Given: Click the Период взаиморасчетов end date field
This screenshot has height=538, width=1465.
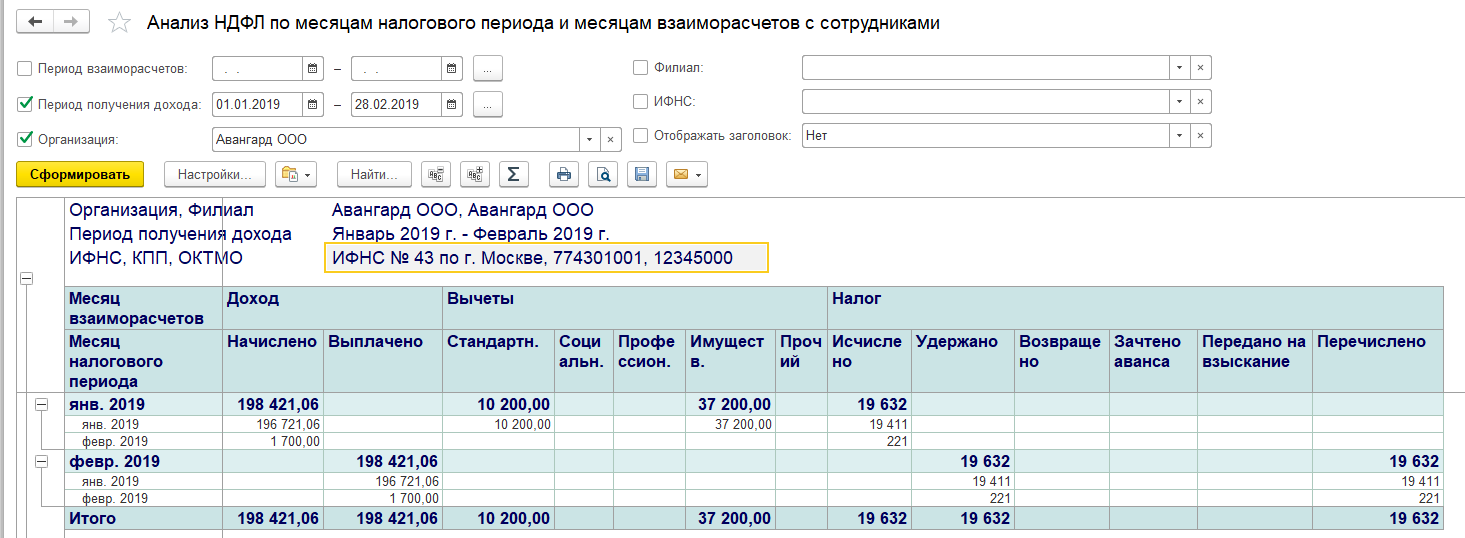Looking at the screenshot, I should tap(397, 69).
